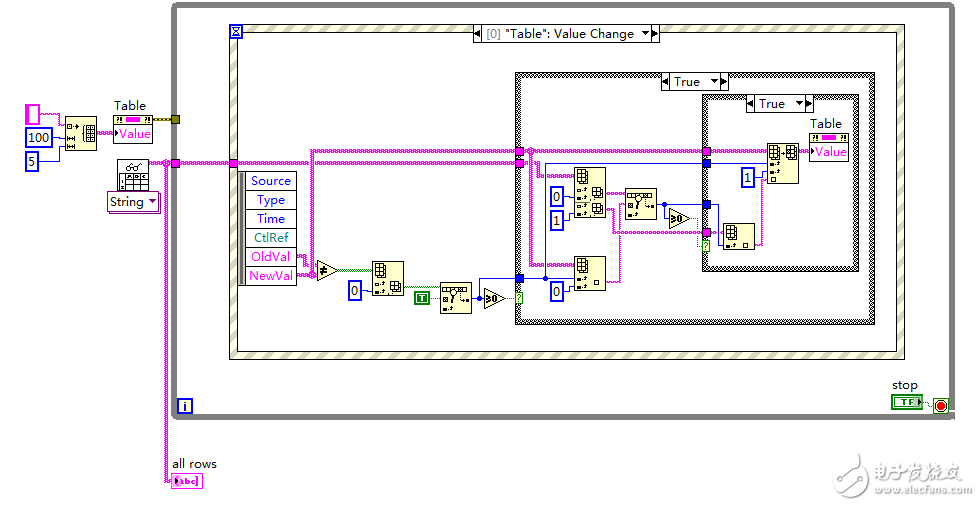This screenshot has height=506, width=980.
Task: Select NewVal in event data node
Action: (x=271, y=275)
